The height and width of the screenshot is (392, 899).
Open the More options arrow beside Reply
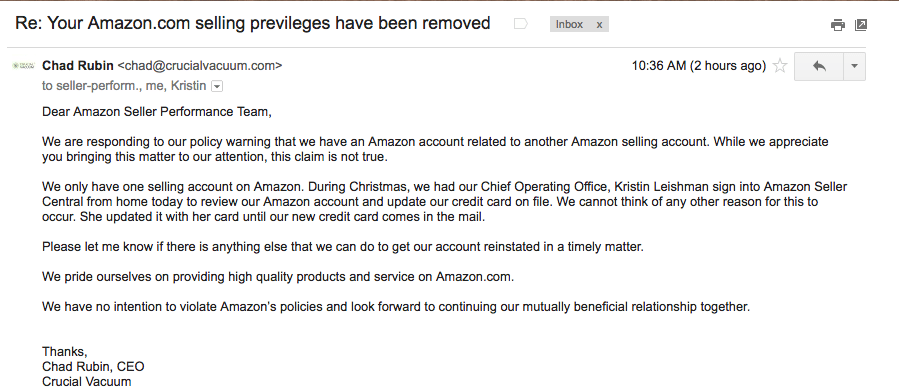pyautogui.click(x=854, y=66)
